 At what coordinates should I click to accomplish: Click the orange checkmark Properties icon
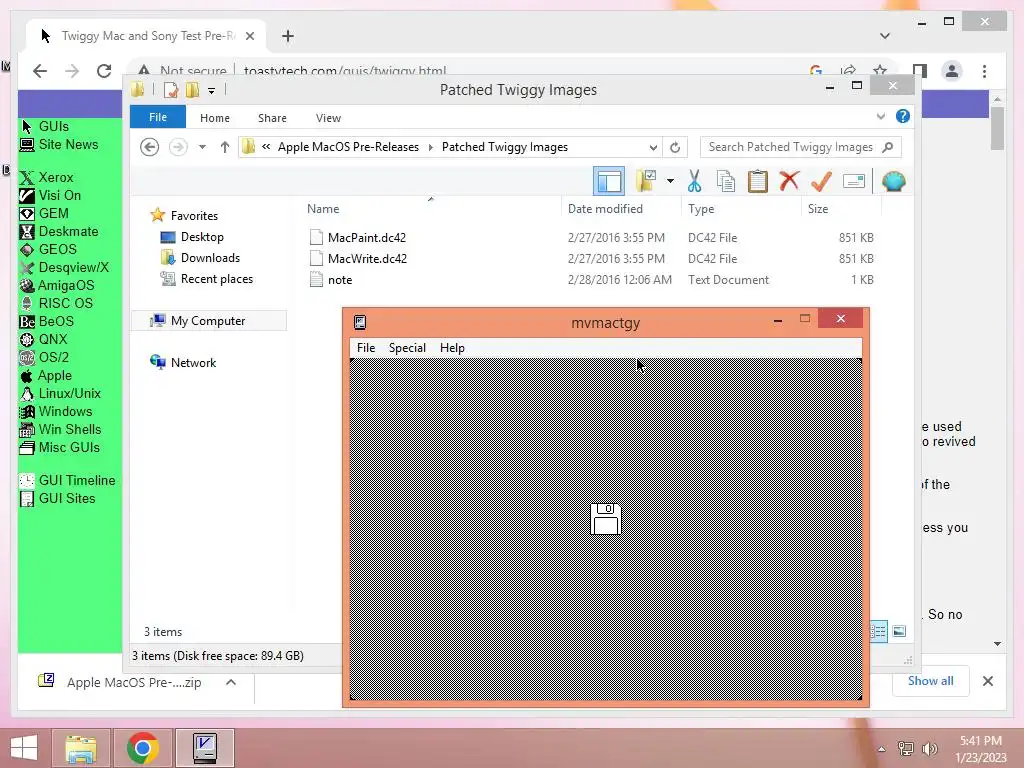point(821,181)
